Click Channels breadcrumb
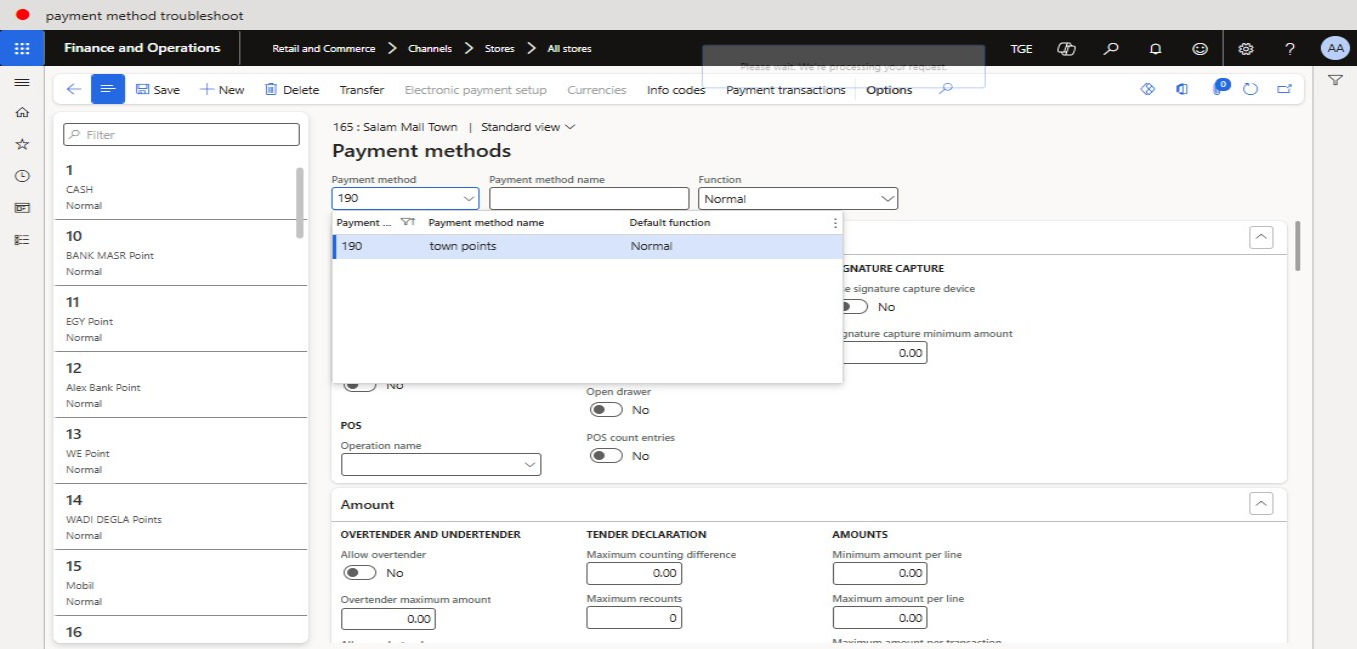 pos(430,48)
